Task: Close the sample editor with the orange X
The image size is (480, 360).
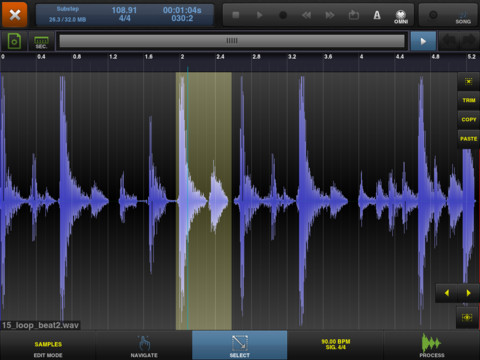Action: pos(15,15)
